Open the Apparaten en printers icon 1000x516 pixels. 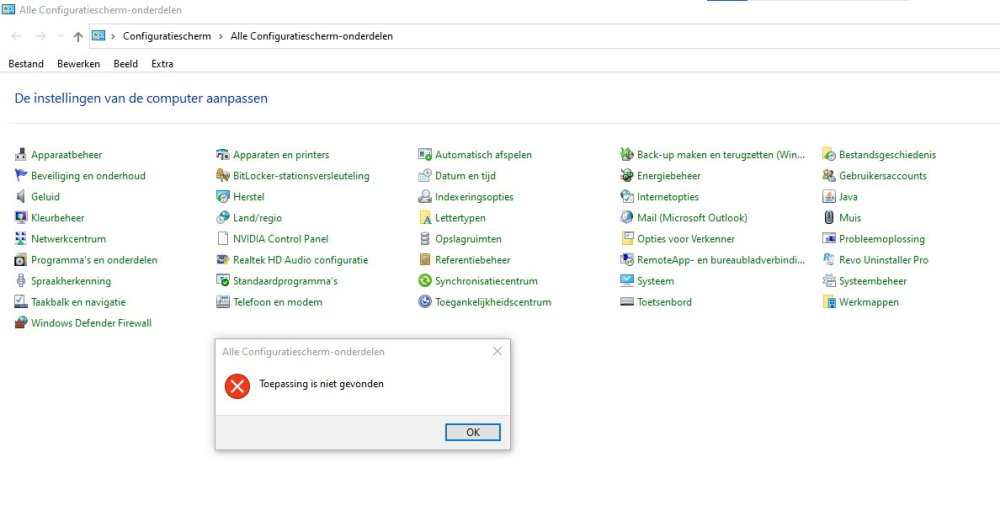click(223, 154)
